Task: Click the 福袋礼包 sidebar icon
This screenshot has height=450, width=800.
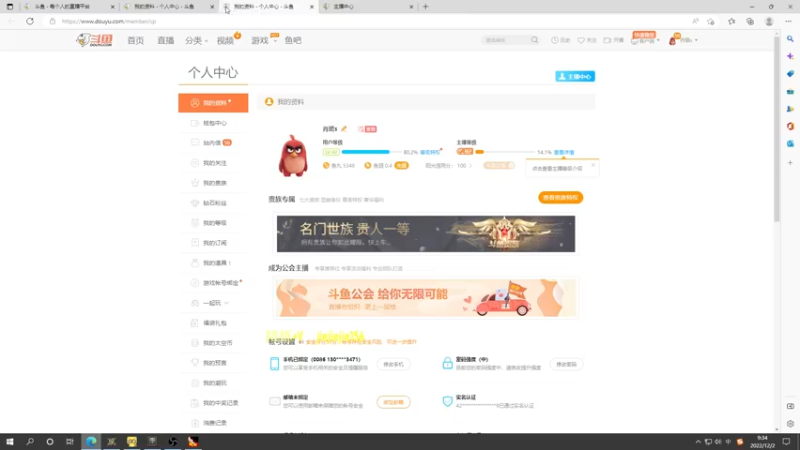Action: coord(195,323)
